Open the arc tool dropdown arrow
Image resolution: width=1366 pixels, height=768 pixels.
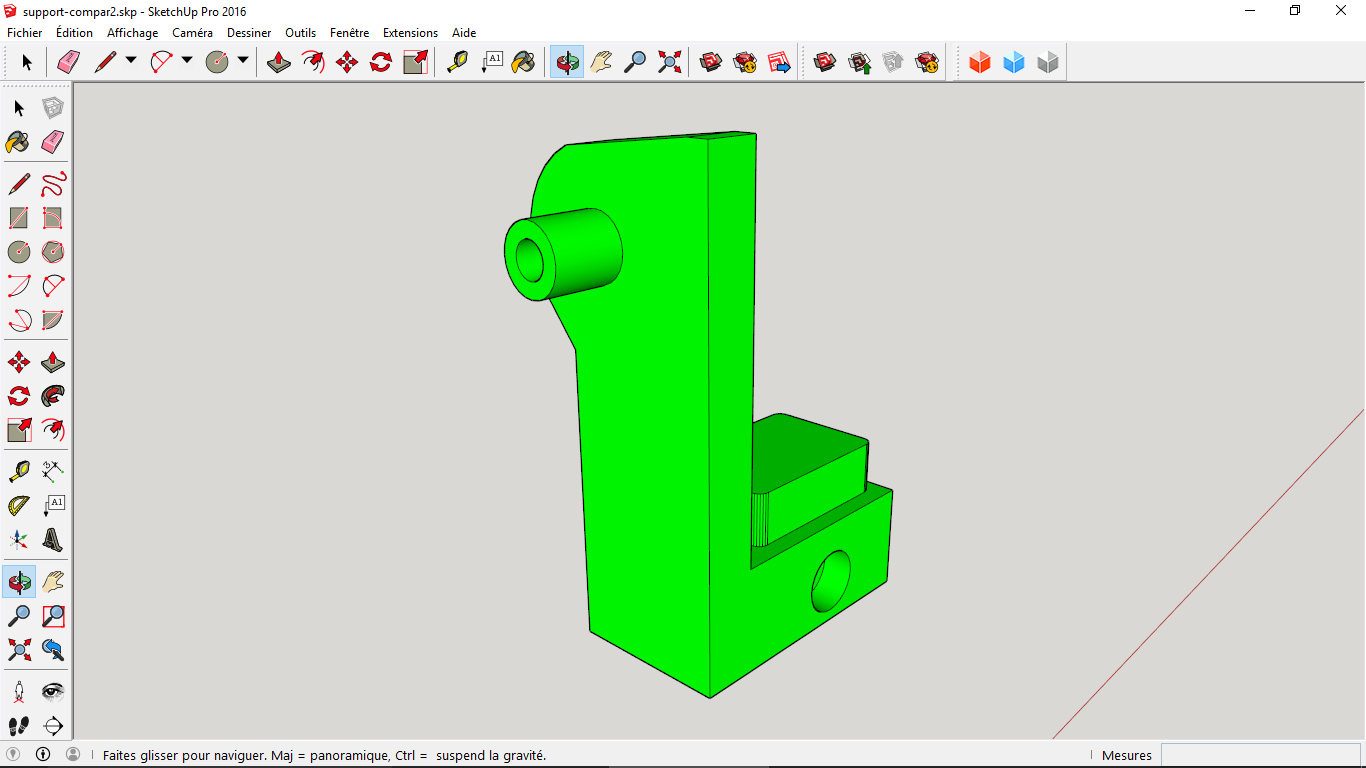[187, 61]
